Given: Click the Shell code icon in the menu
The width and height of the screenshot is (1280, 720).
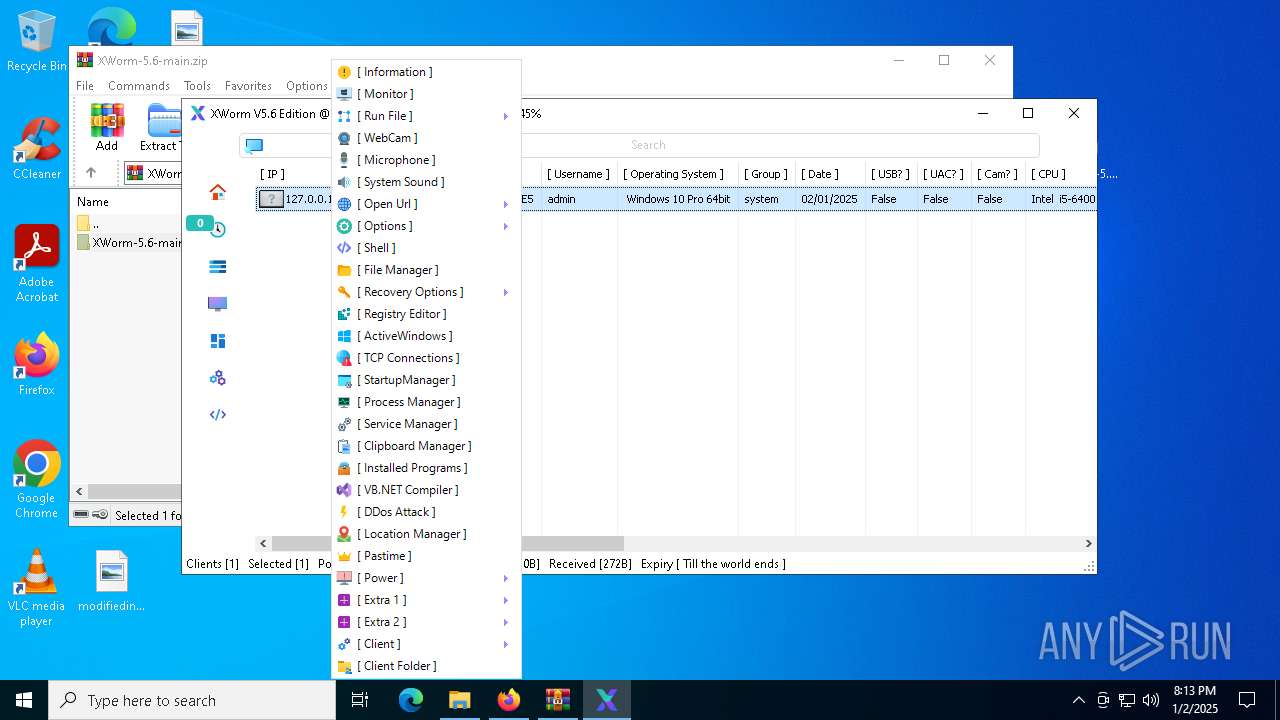Looking at the screenshot, I should (x=344, y=248).
